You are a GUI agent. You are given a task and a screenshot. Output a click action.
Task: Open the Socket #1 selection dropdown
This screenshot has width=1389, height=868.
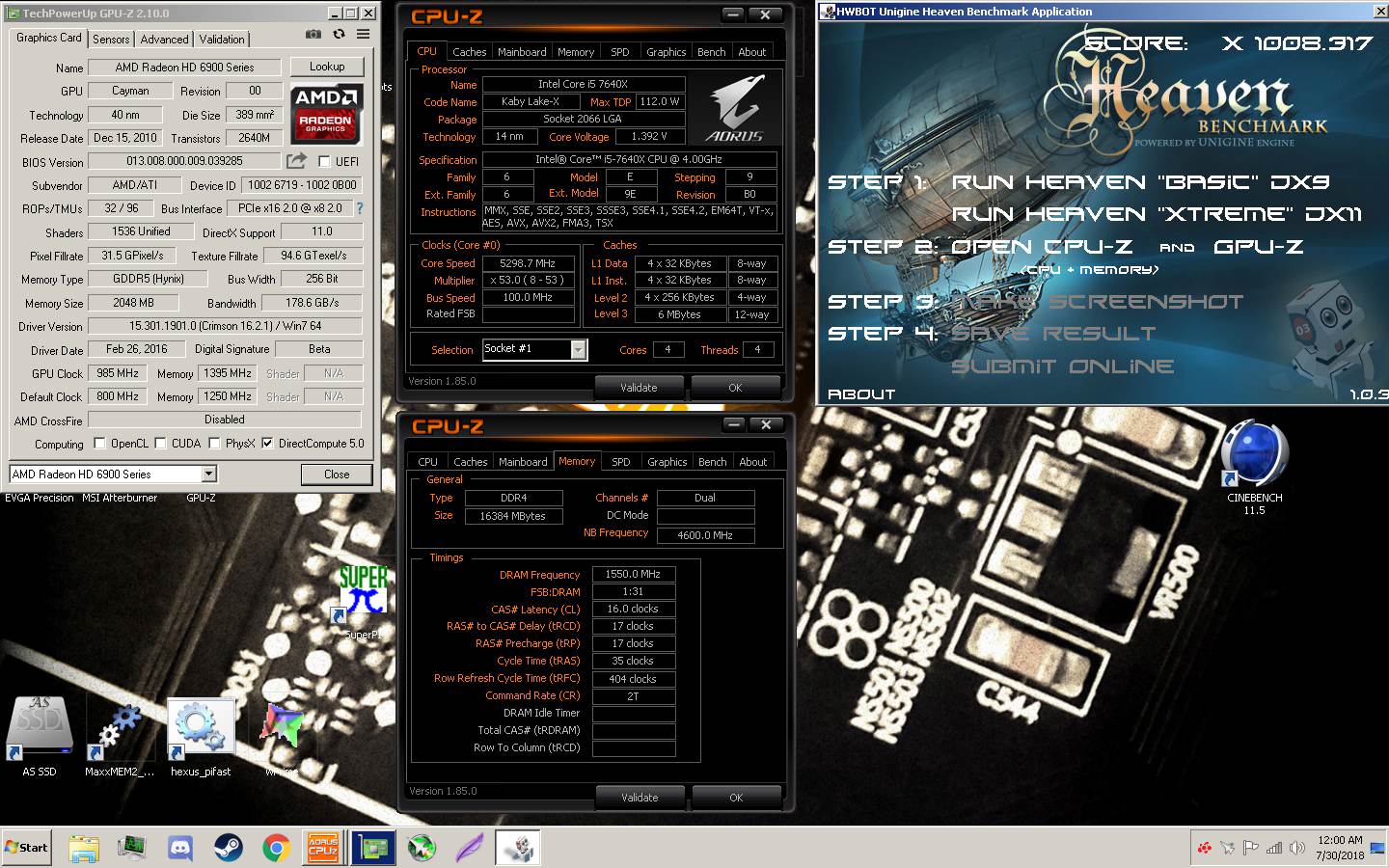click(x=578, y=349)
